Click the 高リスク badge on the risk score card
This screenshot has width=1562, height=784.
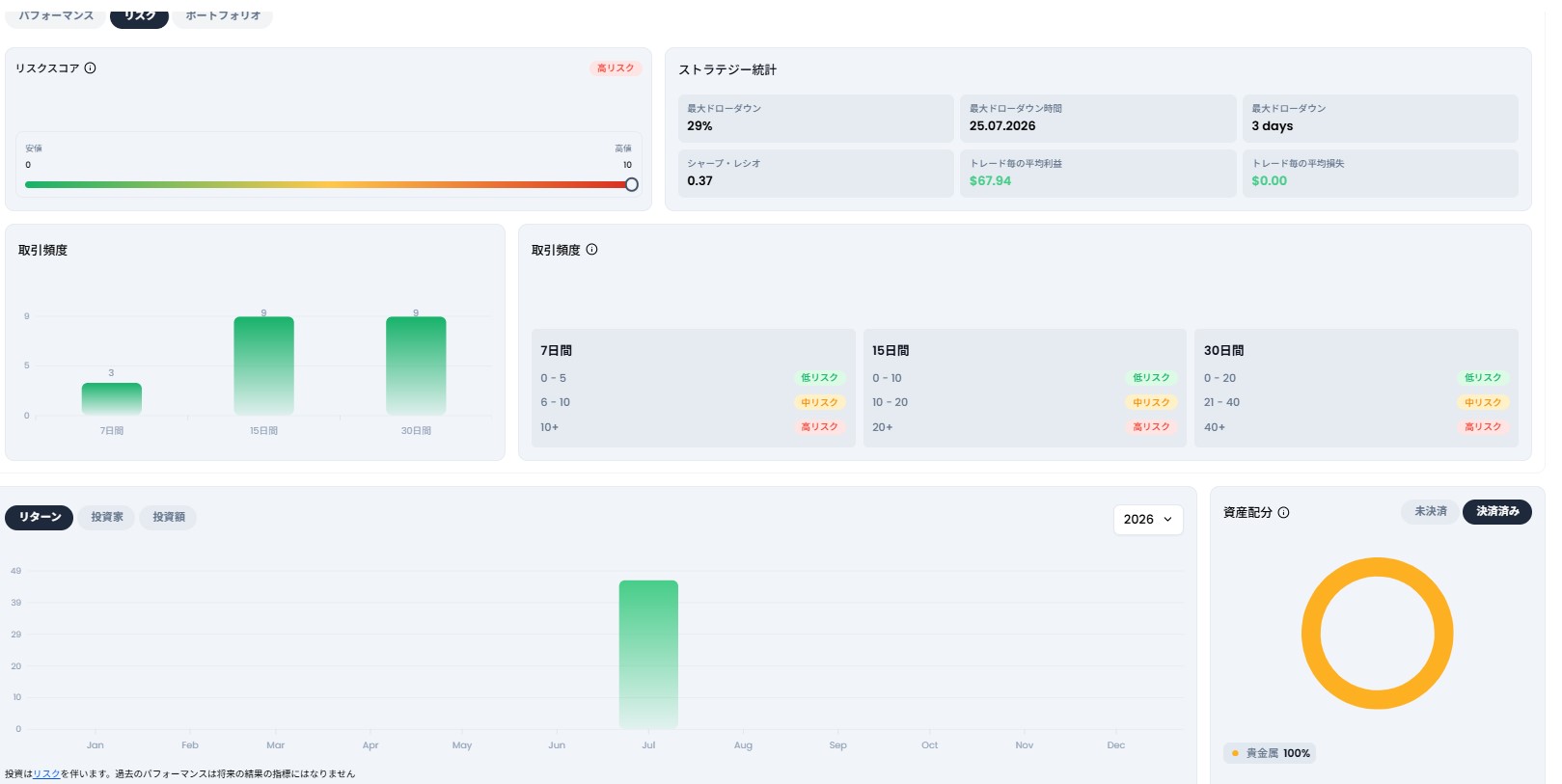(x=616, y=68)
